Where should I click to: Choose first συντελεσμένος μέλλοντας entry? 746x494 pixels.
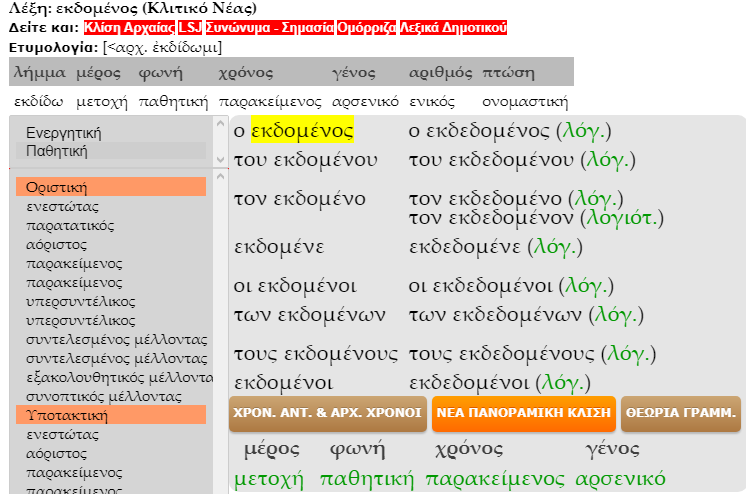point(117,340)
